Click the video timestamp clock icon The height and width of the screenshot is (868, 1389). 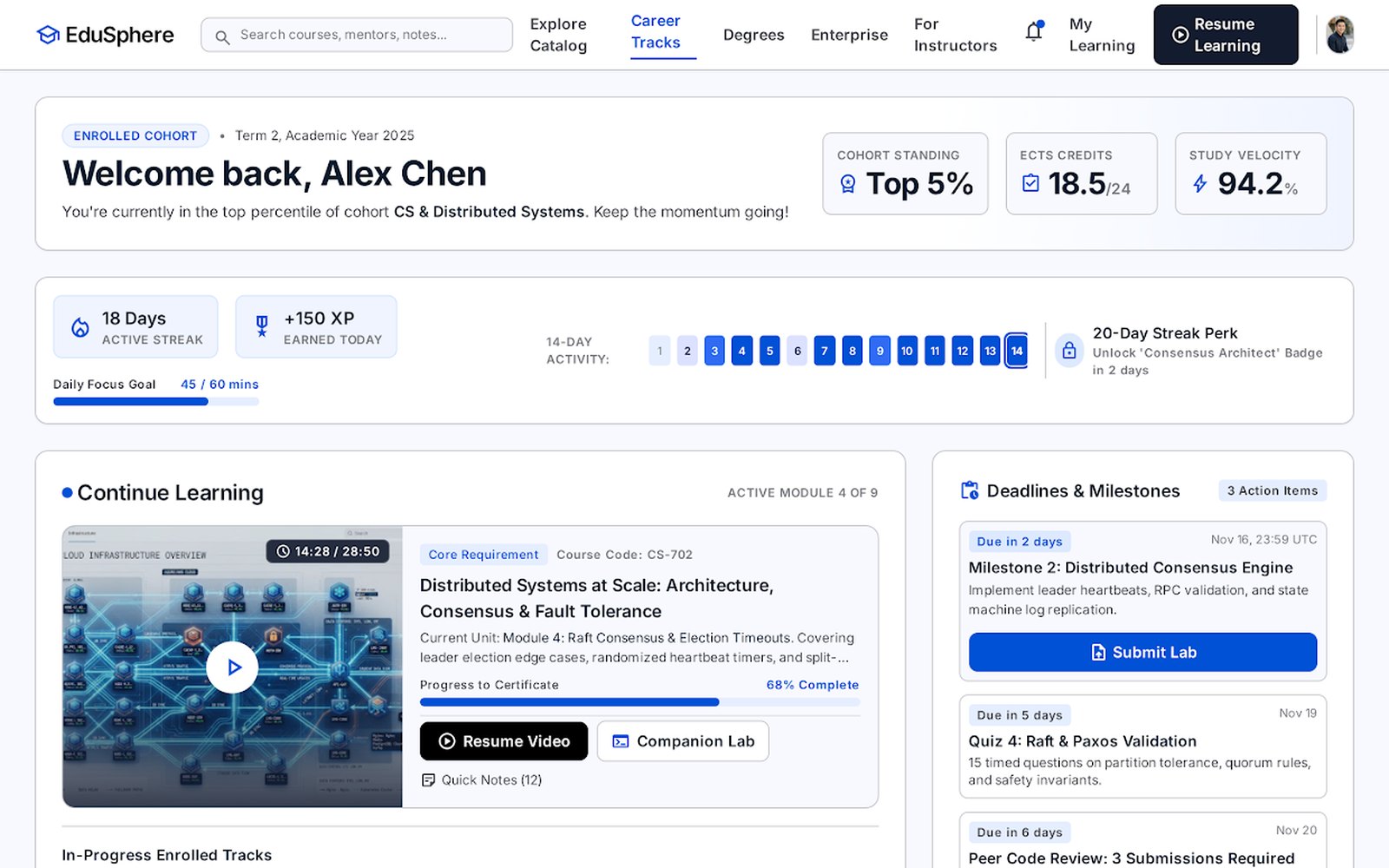[x=283, y=551]
